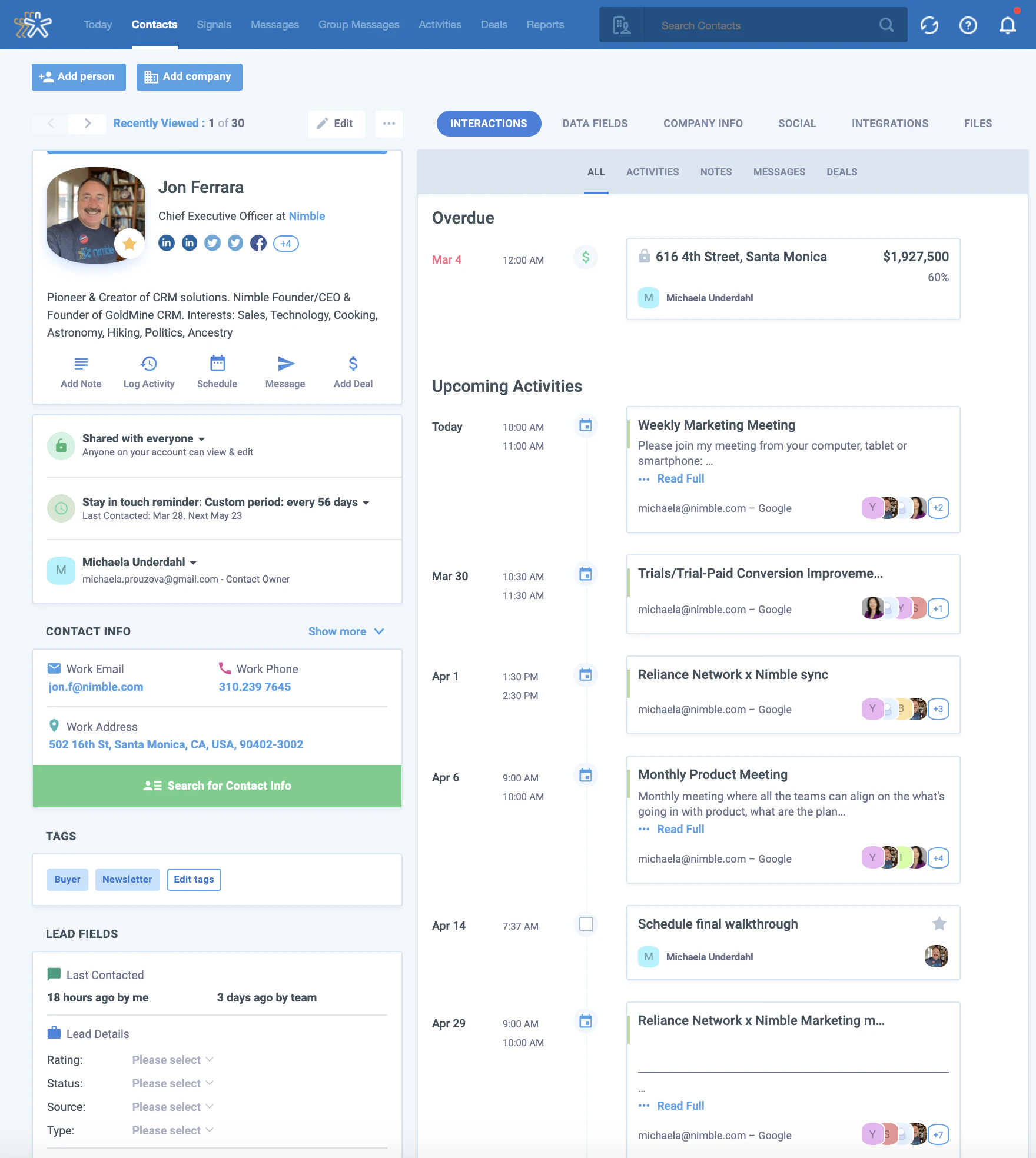Image resolution: width=1036 pixels, height=1158 pixels.
Task: Click the Search for Contact Info button
Action: pyautogui.click(x=217, y=786)
